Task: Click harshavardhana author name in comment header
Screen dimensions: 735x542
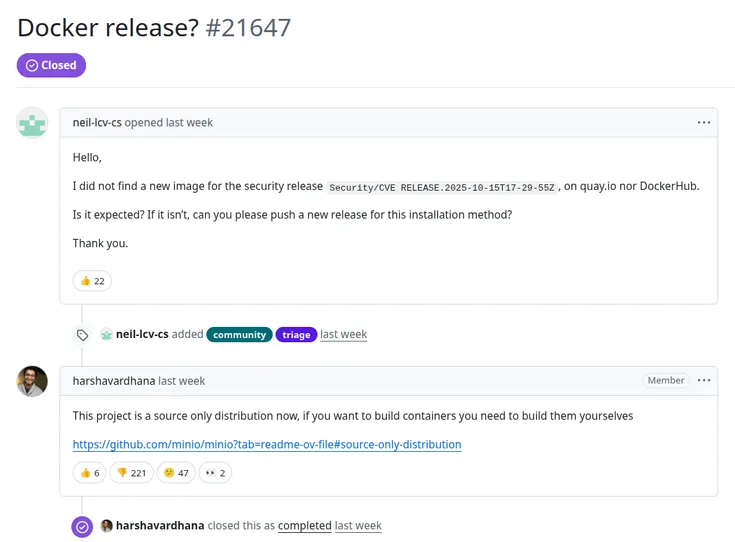Action: coord(114,381)
